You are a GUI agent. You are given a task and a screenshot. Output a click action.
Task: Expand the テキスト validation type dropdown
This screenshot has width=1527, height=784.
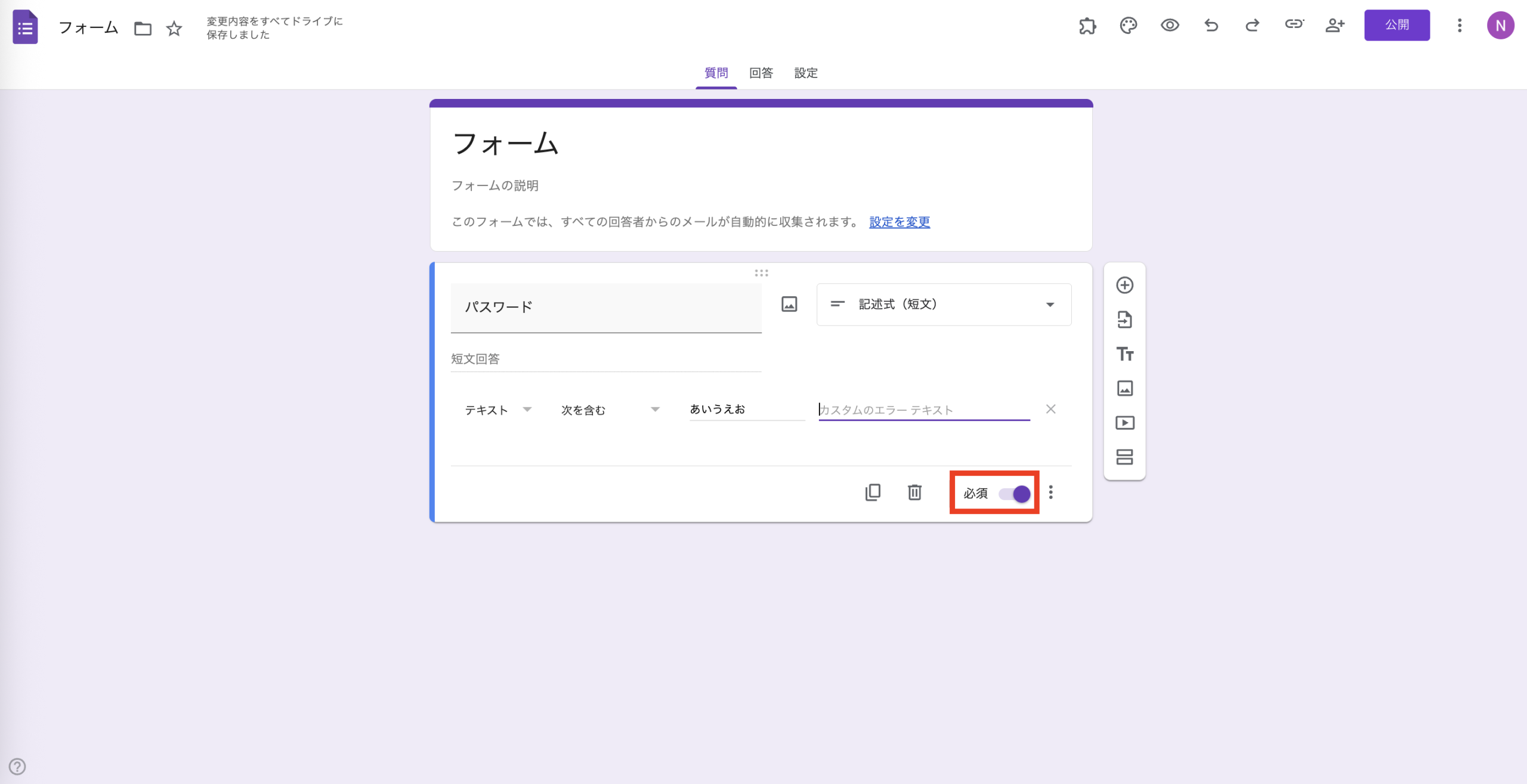[x=499, y=410]
